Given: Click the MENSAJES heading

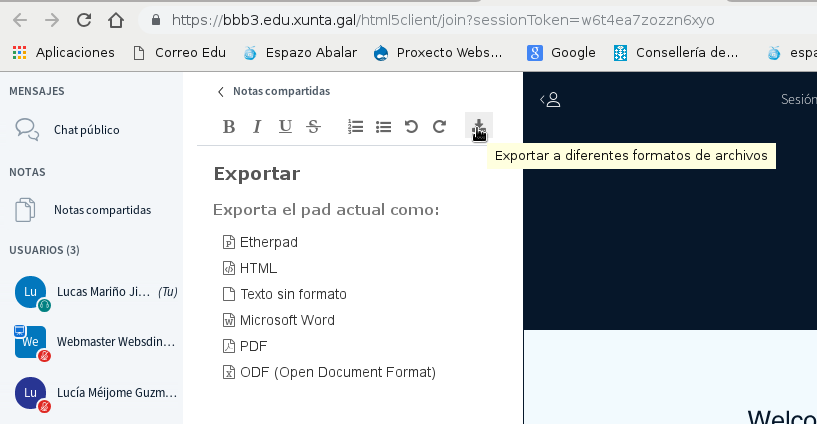Looking at the screenshot, I should coord(36,91).
